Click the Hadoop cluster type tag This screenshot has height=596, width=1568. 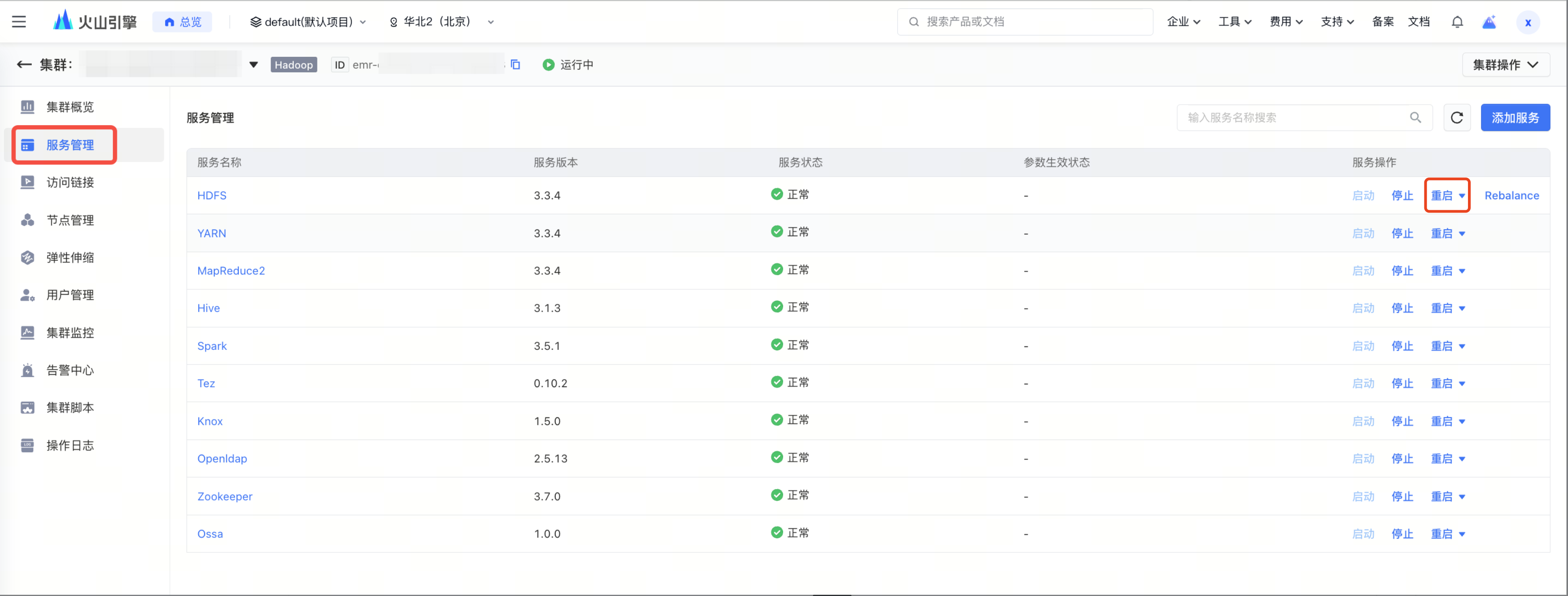(293, 65)
